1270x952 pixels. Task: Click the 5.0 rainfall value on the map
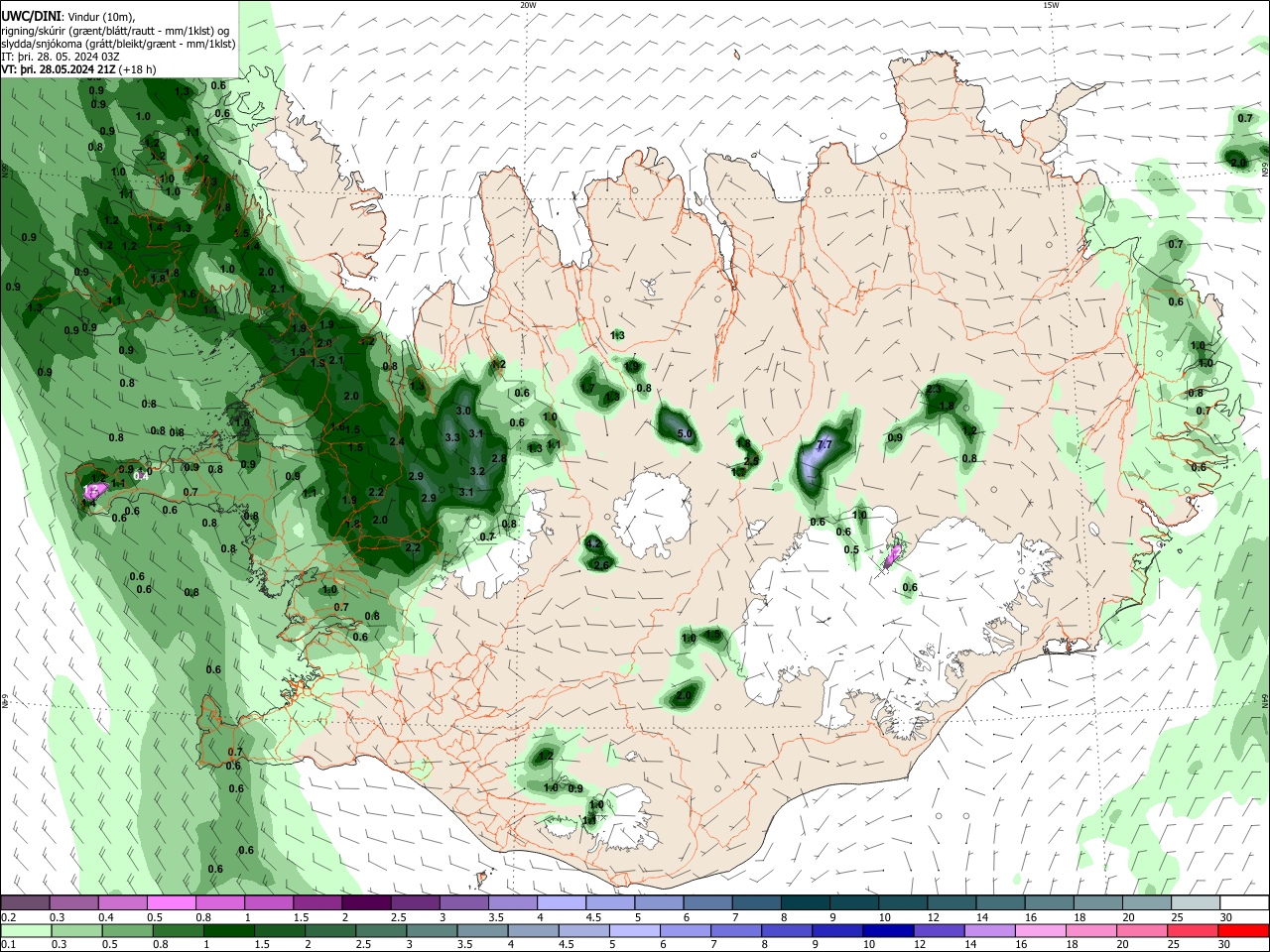(685, 433)
